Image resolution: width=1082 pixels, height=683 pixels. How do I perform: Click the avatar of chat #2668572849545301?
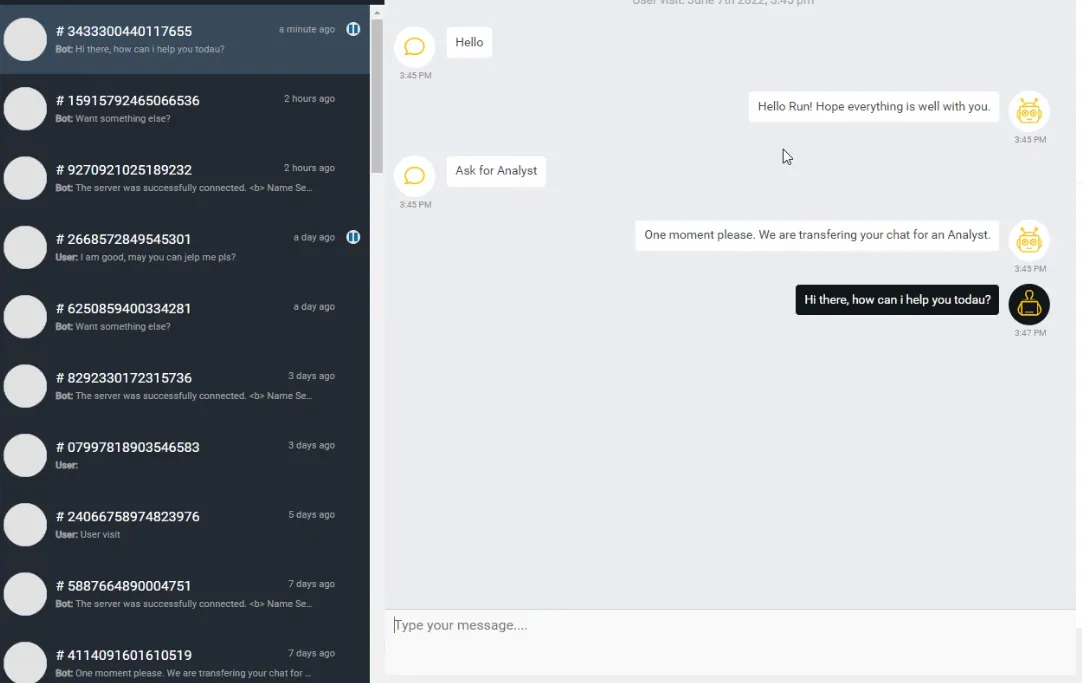tap(26, 247)
